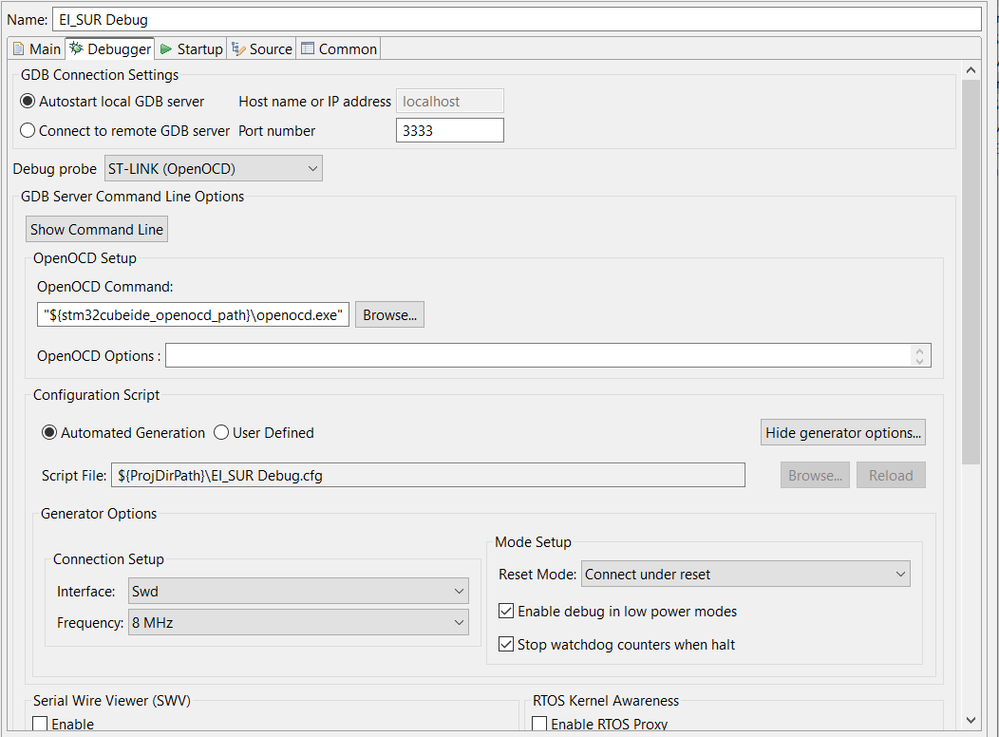Viewport: 999px width, 737px height.
Task: Click the Host name localhost field
Action: tap(450, 101)
